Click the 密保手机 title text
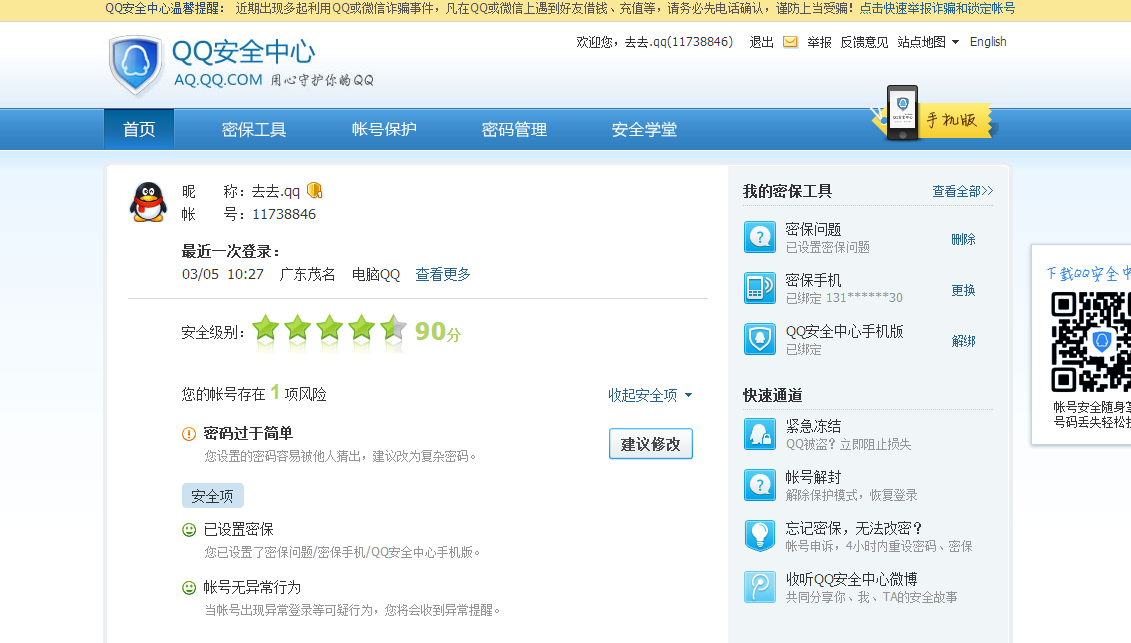This screenshot has width=1131, height=643. tap(813, 280)
